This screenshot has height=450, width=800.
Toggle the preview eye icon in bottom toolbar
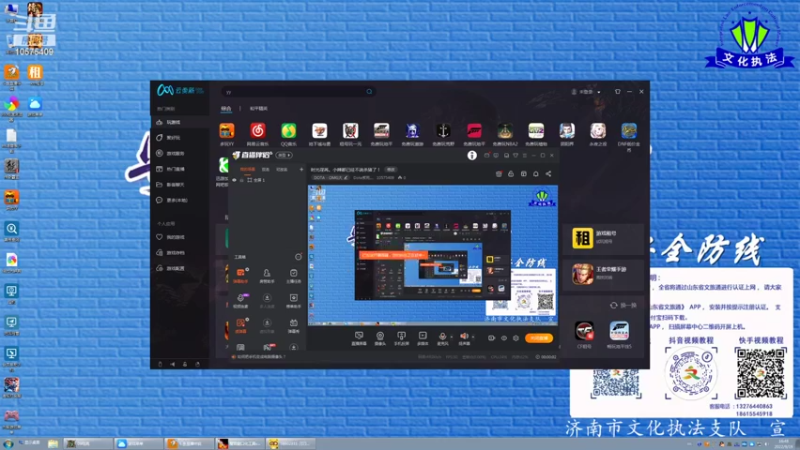(x=504, y=338)
